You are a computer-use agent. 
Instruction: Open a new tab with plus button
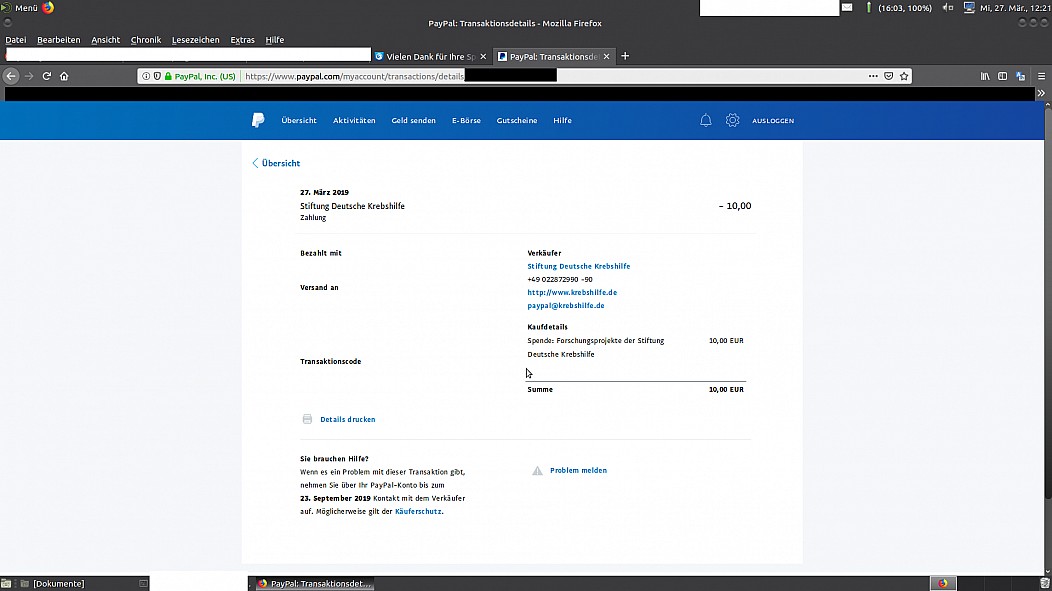625,56
